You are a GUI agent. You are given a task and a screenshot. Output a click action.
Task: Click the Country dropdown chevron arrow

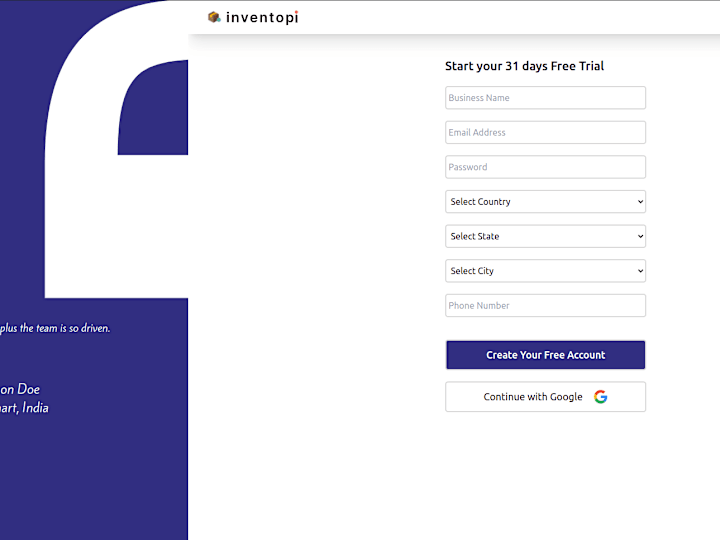click(640, 202)
